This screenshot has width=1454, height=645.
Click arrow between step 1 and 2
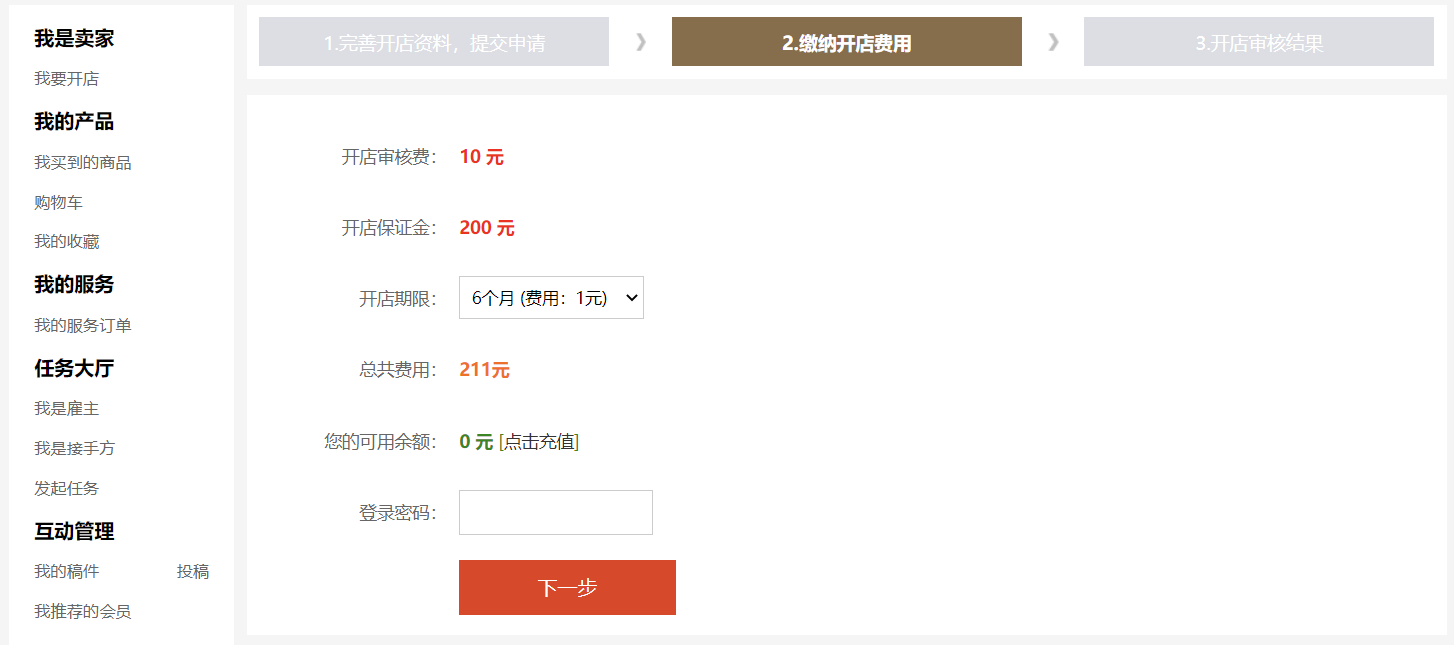point(641,42)
